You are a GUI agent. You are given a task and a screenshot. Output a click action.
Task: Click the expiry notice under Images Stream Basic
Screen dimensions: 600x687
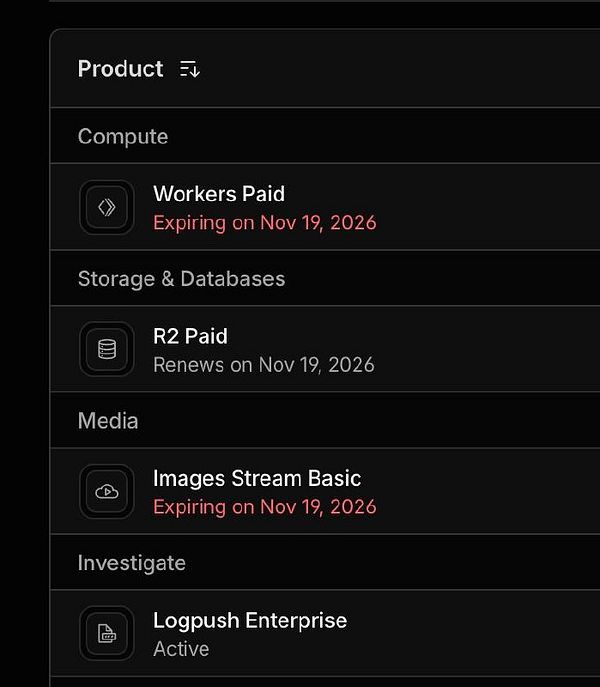tap(265, 507)
